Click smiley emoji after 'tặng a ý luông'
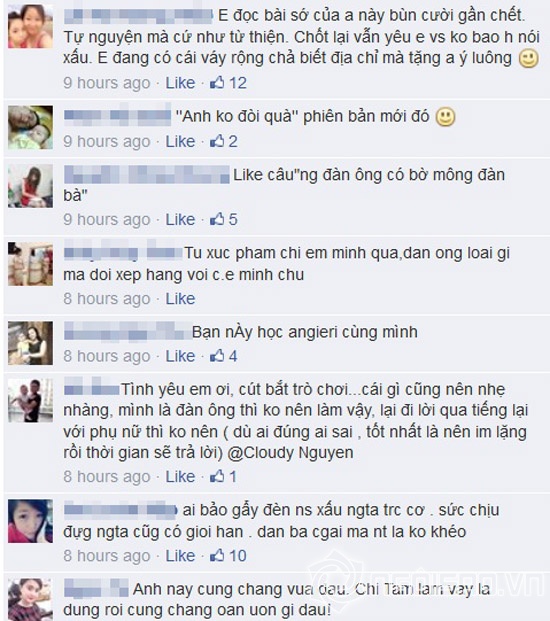 coord(529,59)
